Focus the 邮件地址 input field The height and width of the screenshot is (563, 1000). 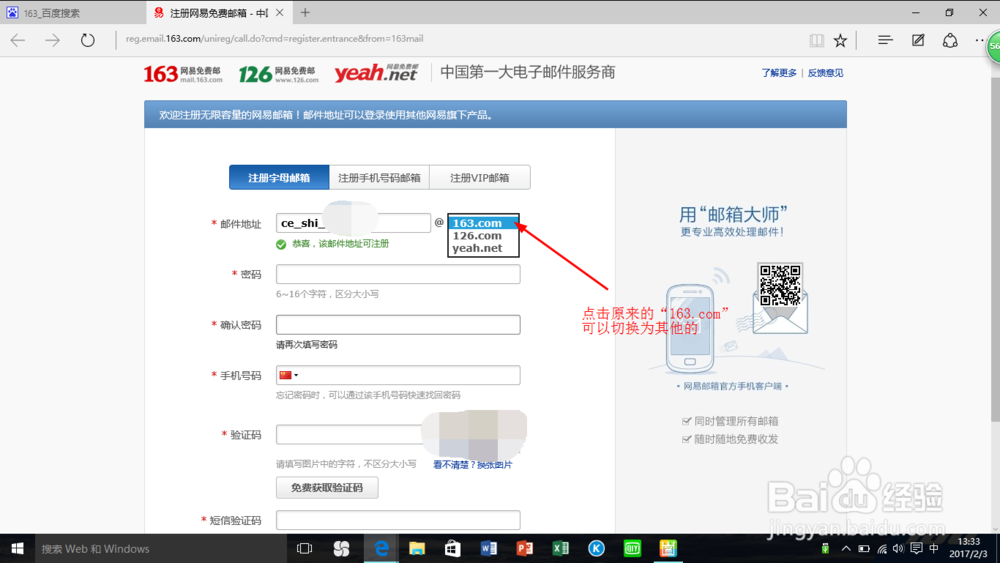pyautogui.click(x=353, y=223)
